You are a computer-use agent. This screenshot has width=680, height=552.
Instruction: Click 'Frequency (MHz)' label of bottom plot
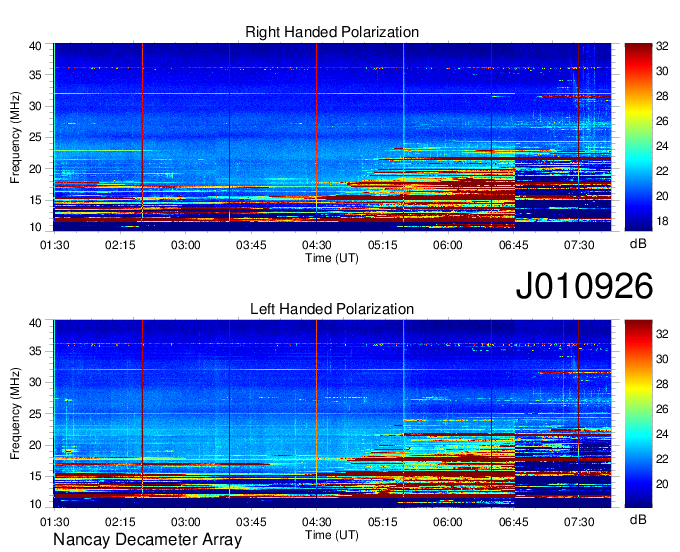coord(15,414)
